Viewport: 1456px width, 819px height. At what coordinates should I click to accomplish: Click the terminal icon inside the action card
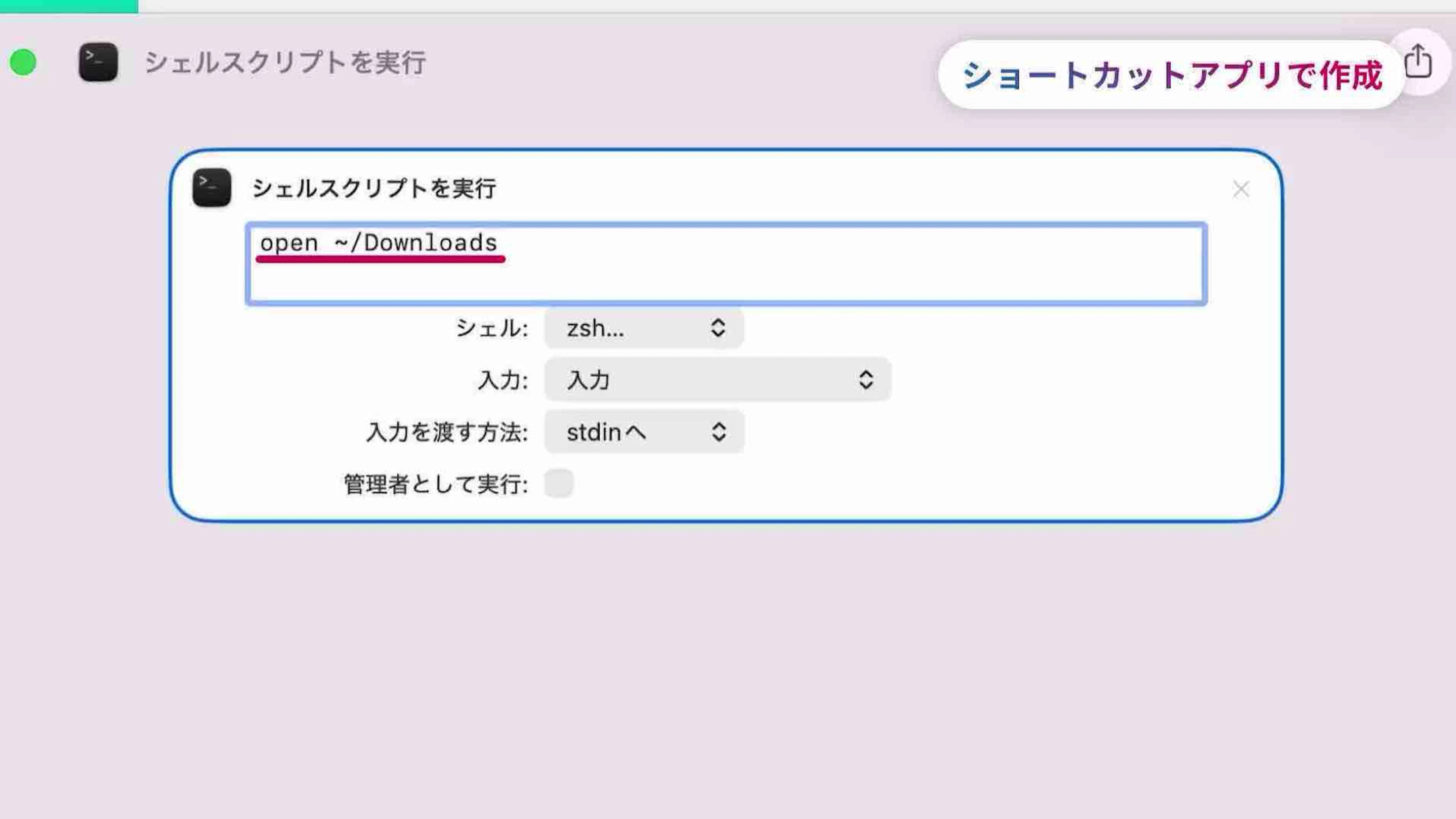point(212,188)
